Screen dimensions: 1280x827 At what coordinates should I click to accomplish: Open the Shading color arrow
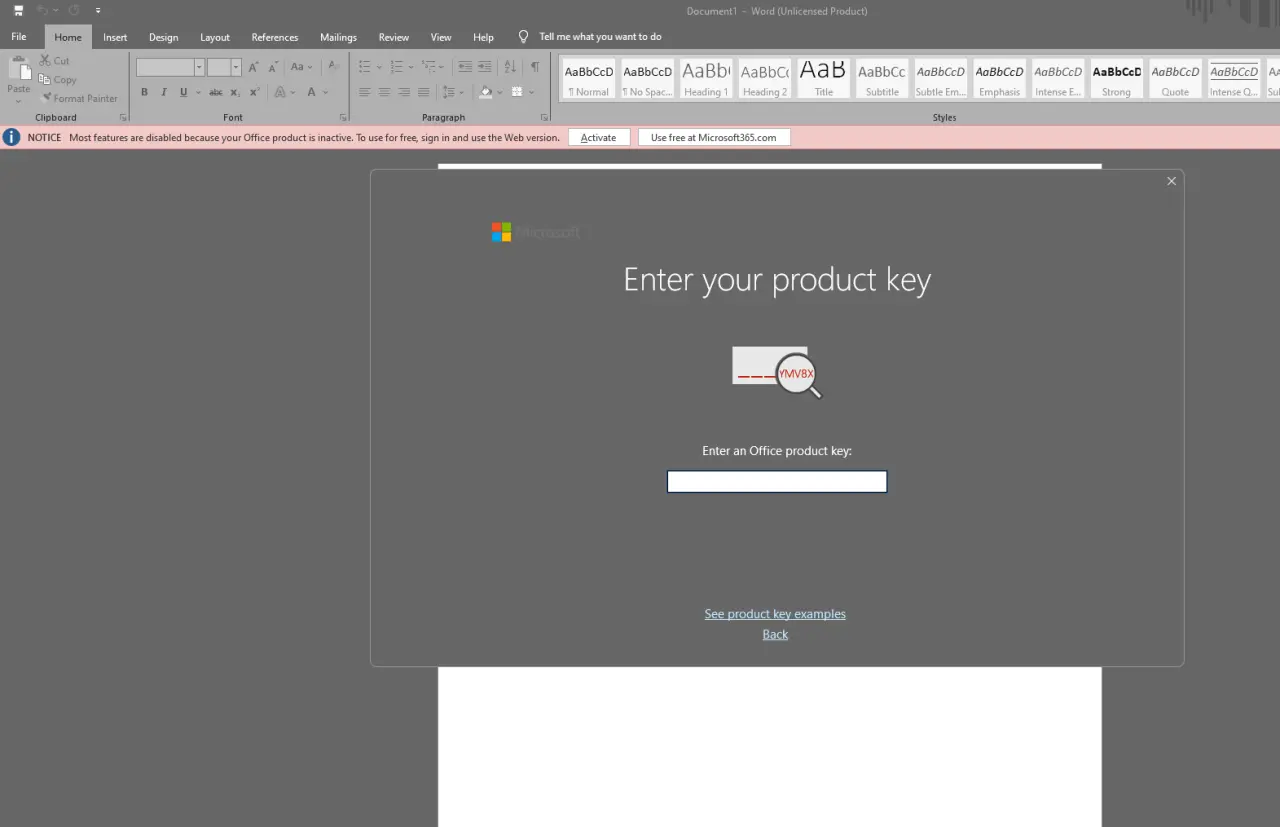tap(500, 92)
